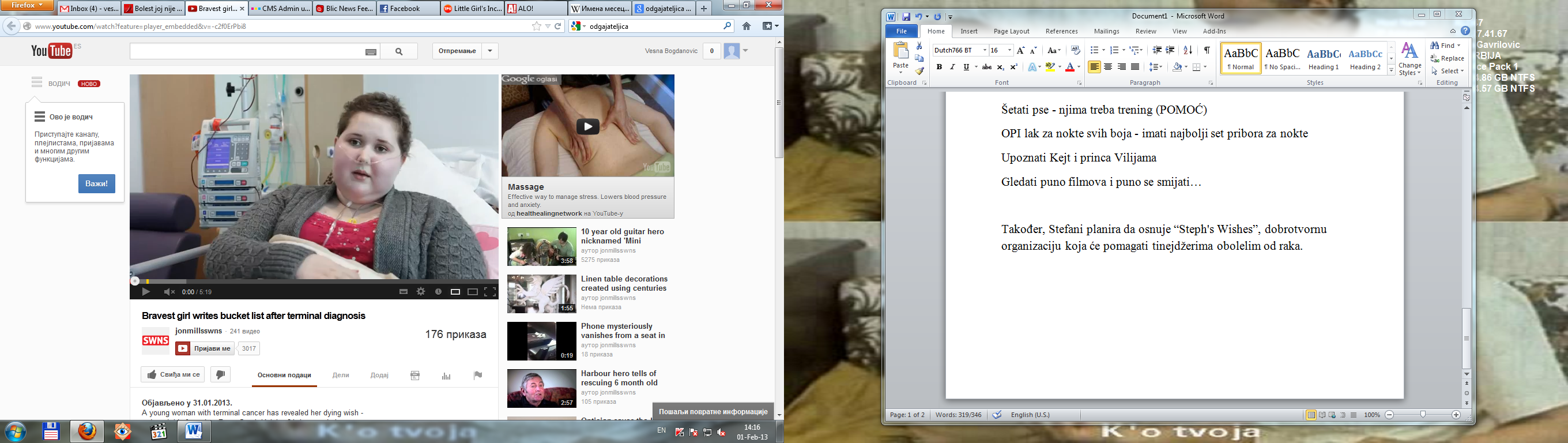This screenshot has height=443, width=1568.
Task: Unmute the YouTube video speaker
Action: (168, 292)
